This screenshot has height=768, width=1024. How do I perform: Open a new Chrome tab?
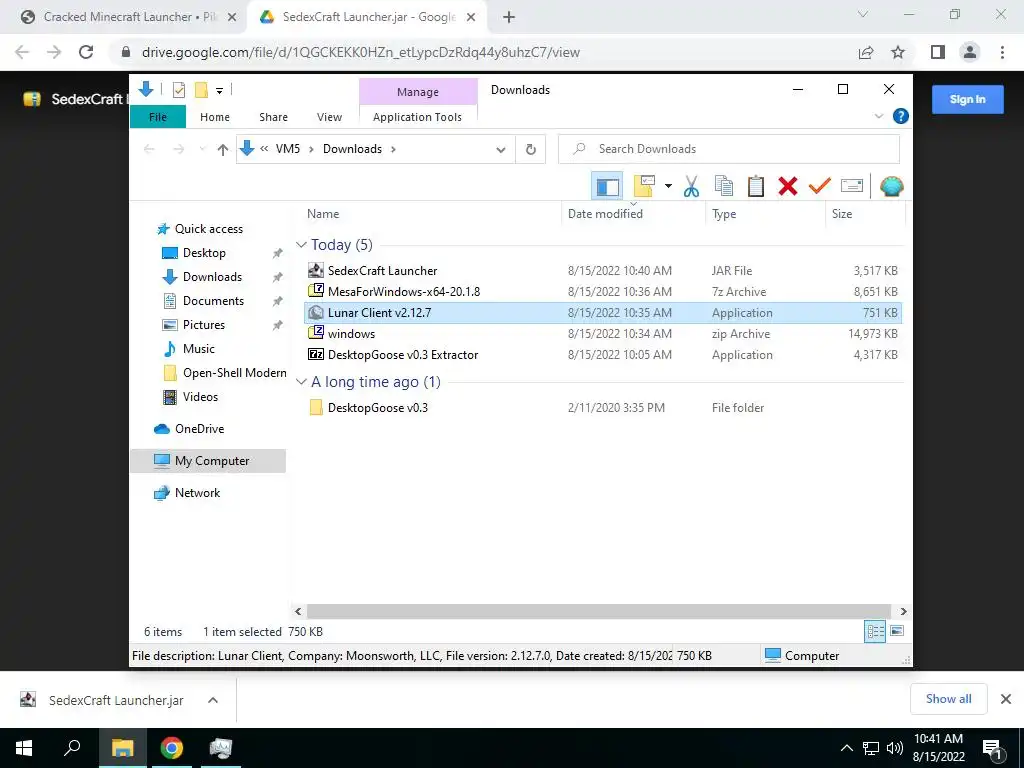[x=509, y=18]
